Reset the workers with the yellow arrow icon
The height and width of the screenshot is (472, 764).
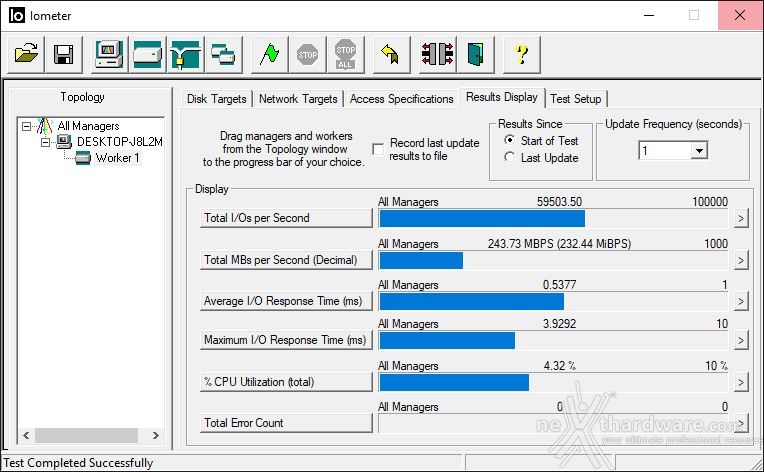(391, 54)
